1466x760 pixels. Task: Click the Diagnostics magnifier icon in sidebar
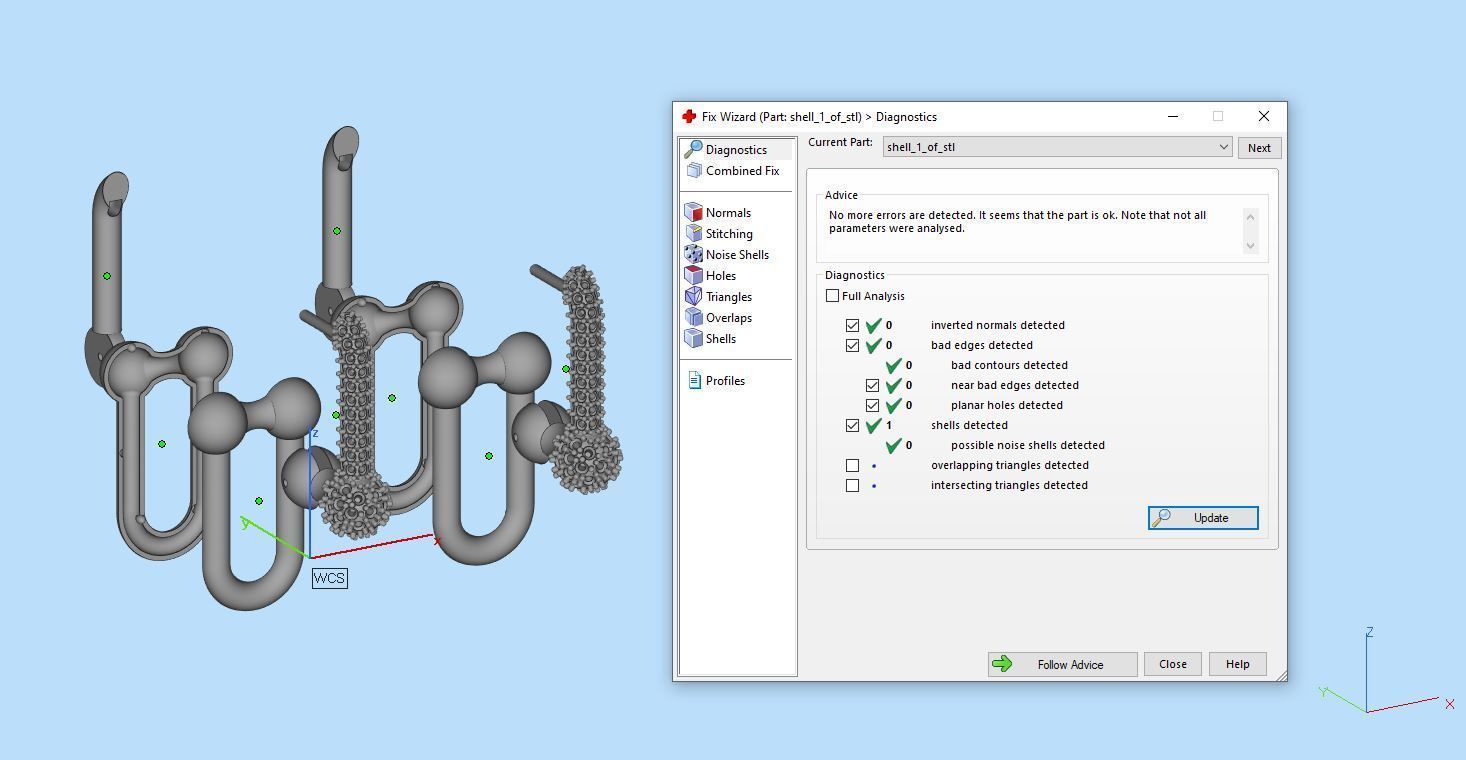(x=693, y=149)
